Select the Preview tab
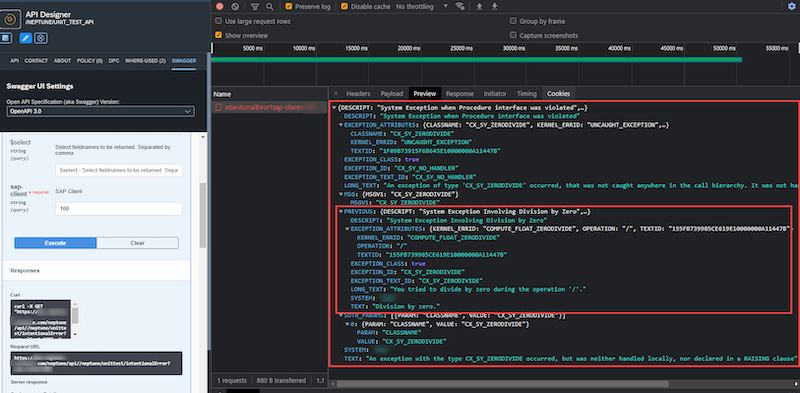 424,93
